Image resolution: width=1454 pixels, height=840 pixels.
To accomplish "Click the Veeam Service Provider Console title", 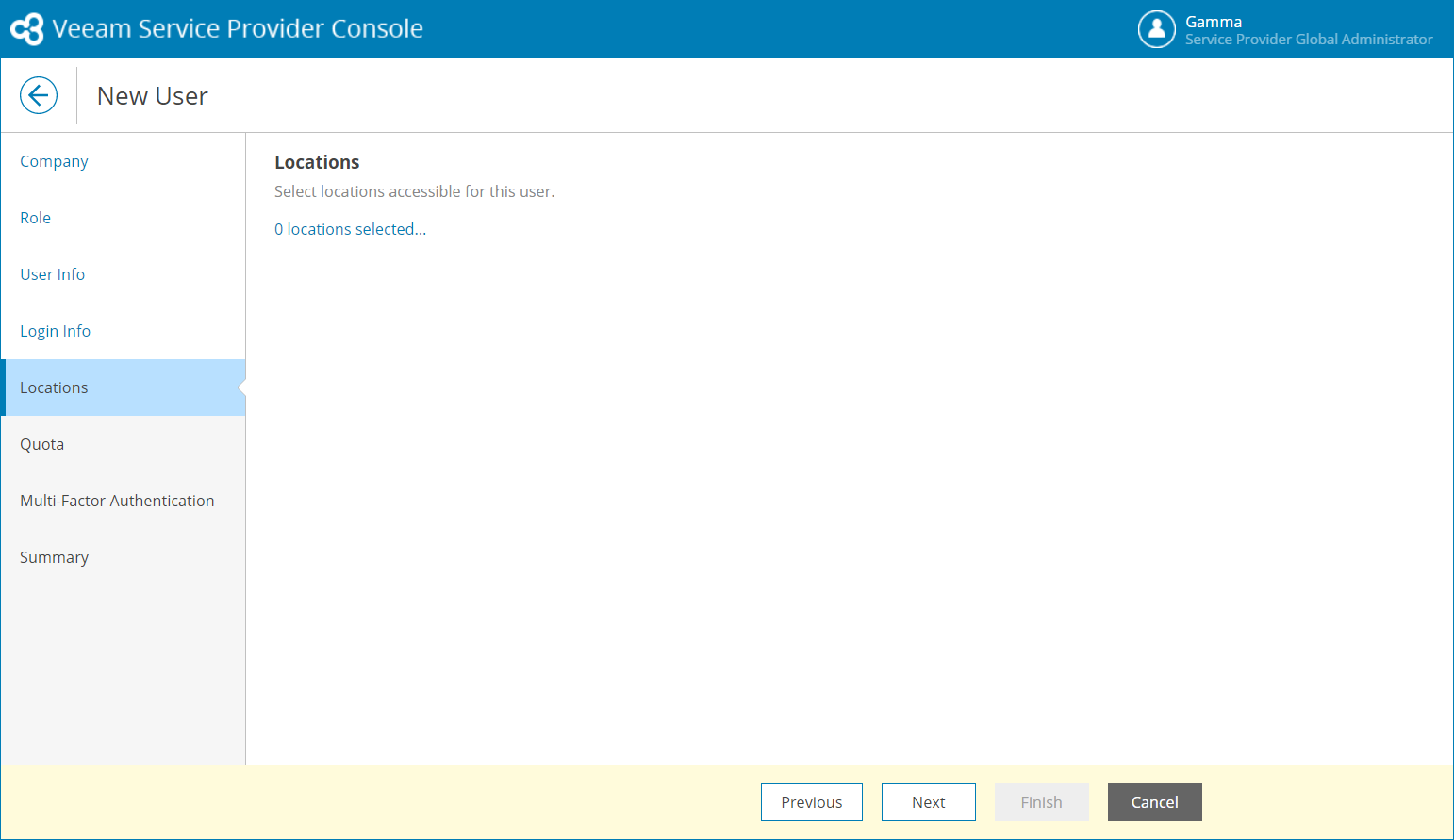I will click(x=238, y=28).
